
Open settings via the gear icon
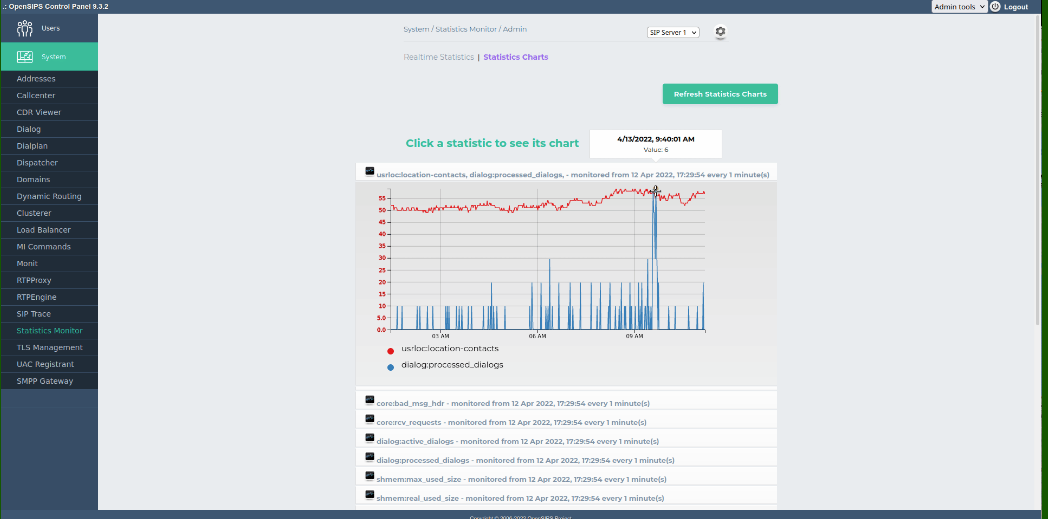720,32
